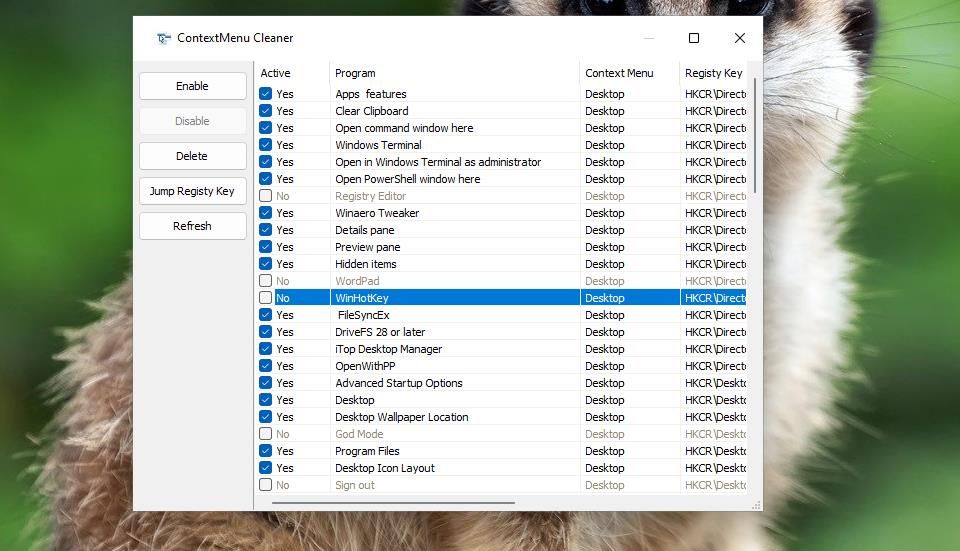Open Jump Registy Key
The width and height of the screenshot is (960, 551).
tap(192, 191)
